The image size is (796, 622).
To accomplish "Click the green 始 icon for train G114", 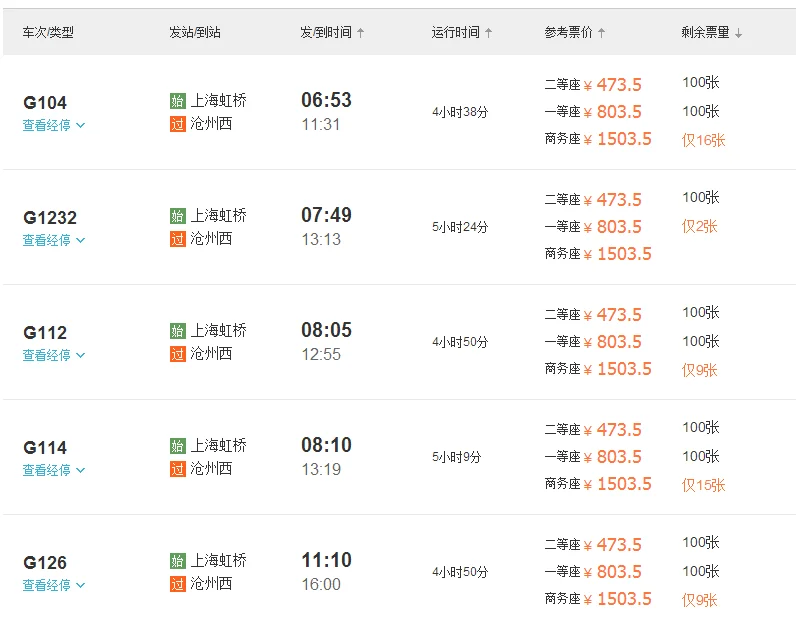I will pyautogui.click(x=177, y=445).
